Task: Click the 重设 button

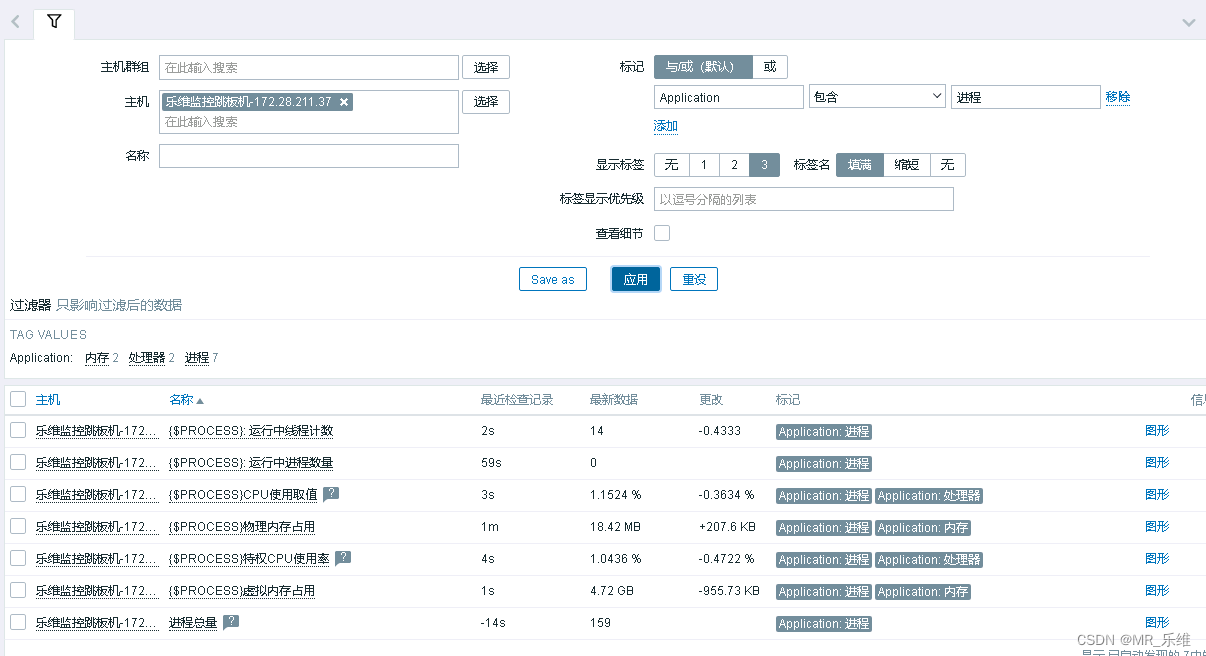Action: pos(694,279)
